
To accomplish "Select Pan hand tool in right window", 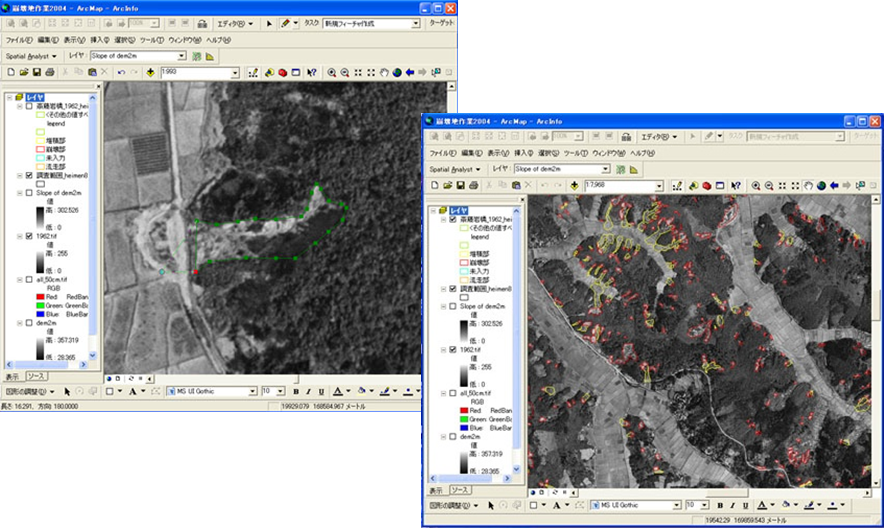I will 808,185.
